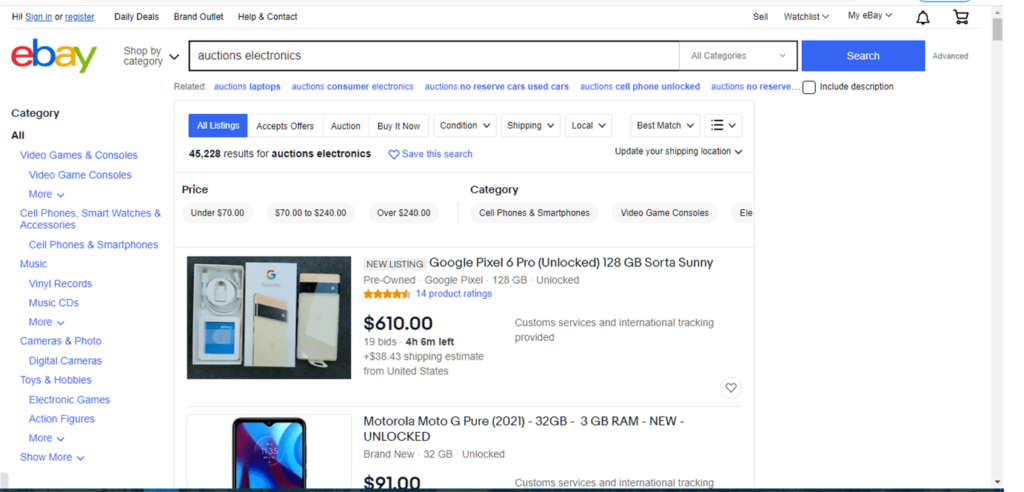Open Digital Cameras subcategory

pos(65,361)
